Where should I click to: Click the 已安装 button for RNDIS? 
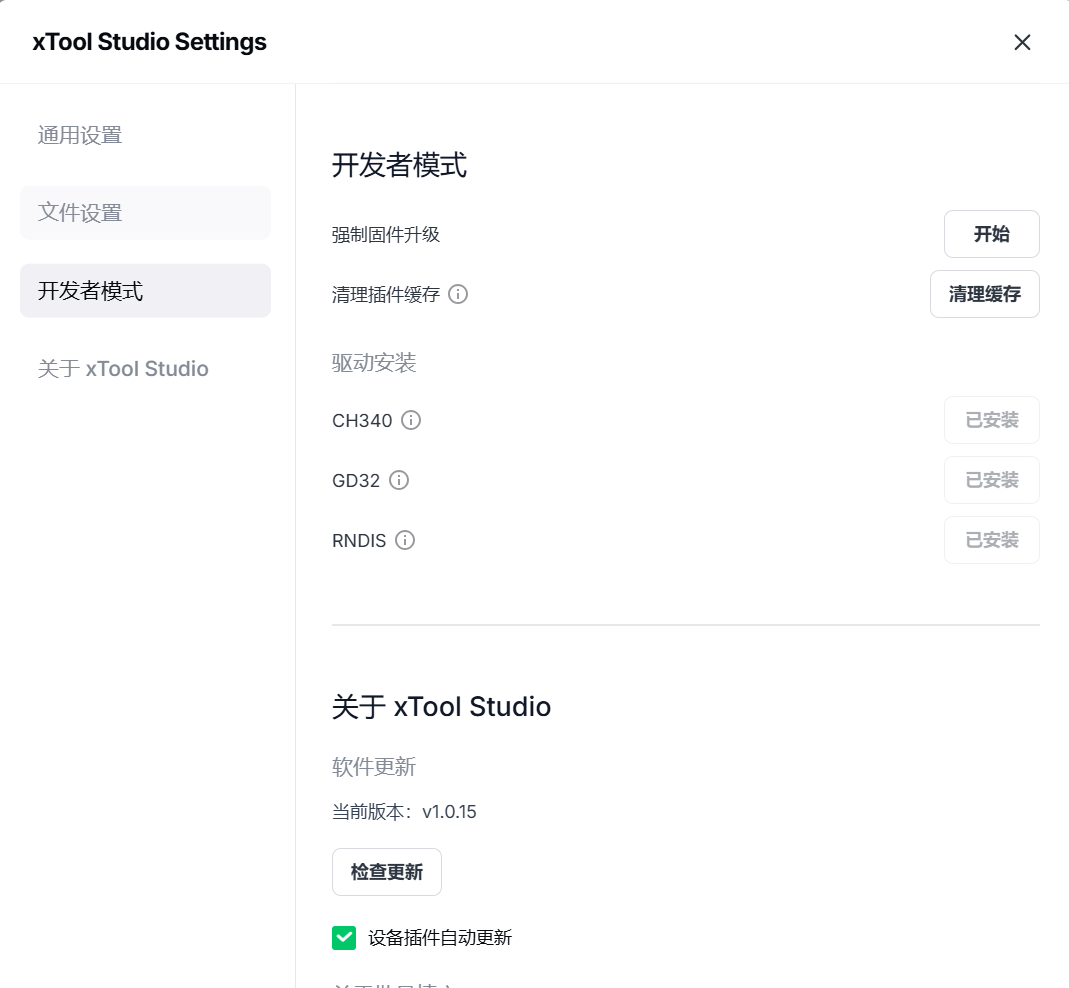[x=991, y=540]
